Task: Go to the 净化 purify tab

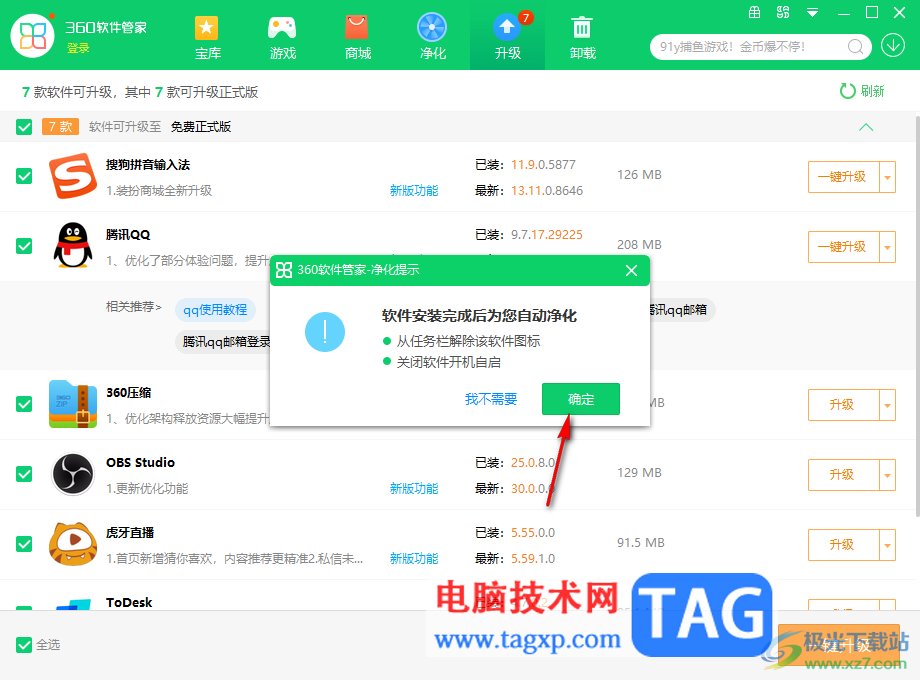Action: tap(432, 38)
